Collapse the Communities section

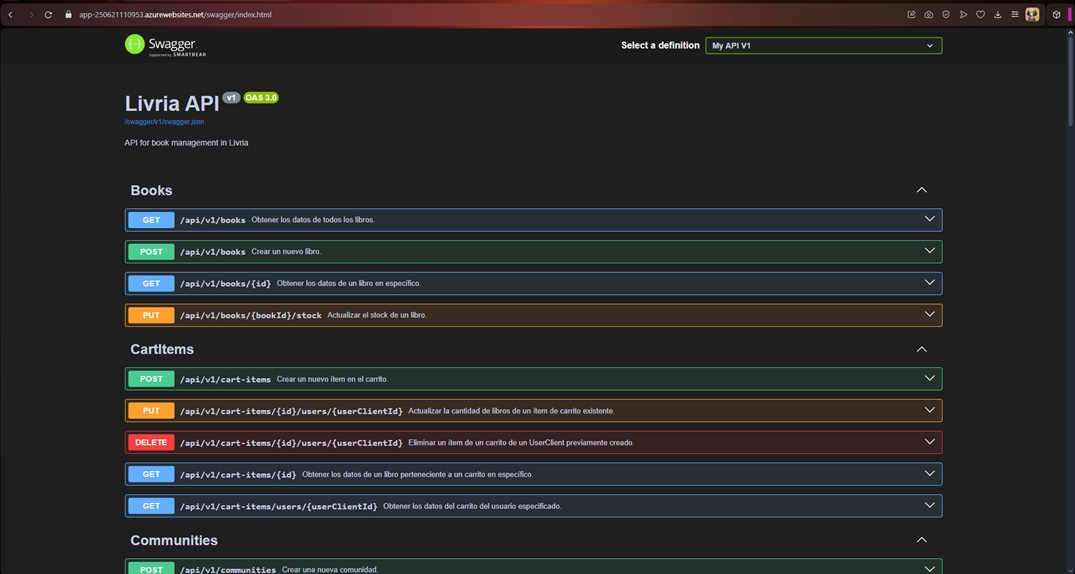tap(921, 540)
